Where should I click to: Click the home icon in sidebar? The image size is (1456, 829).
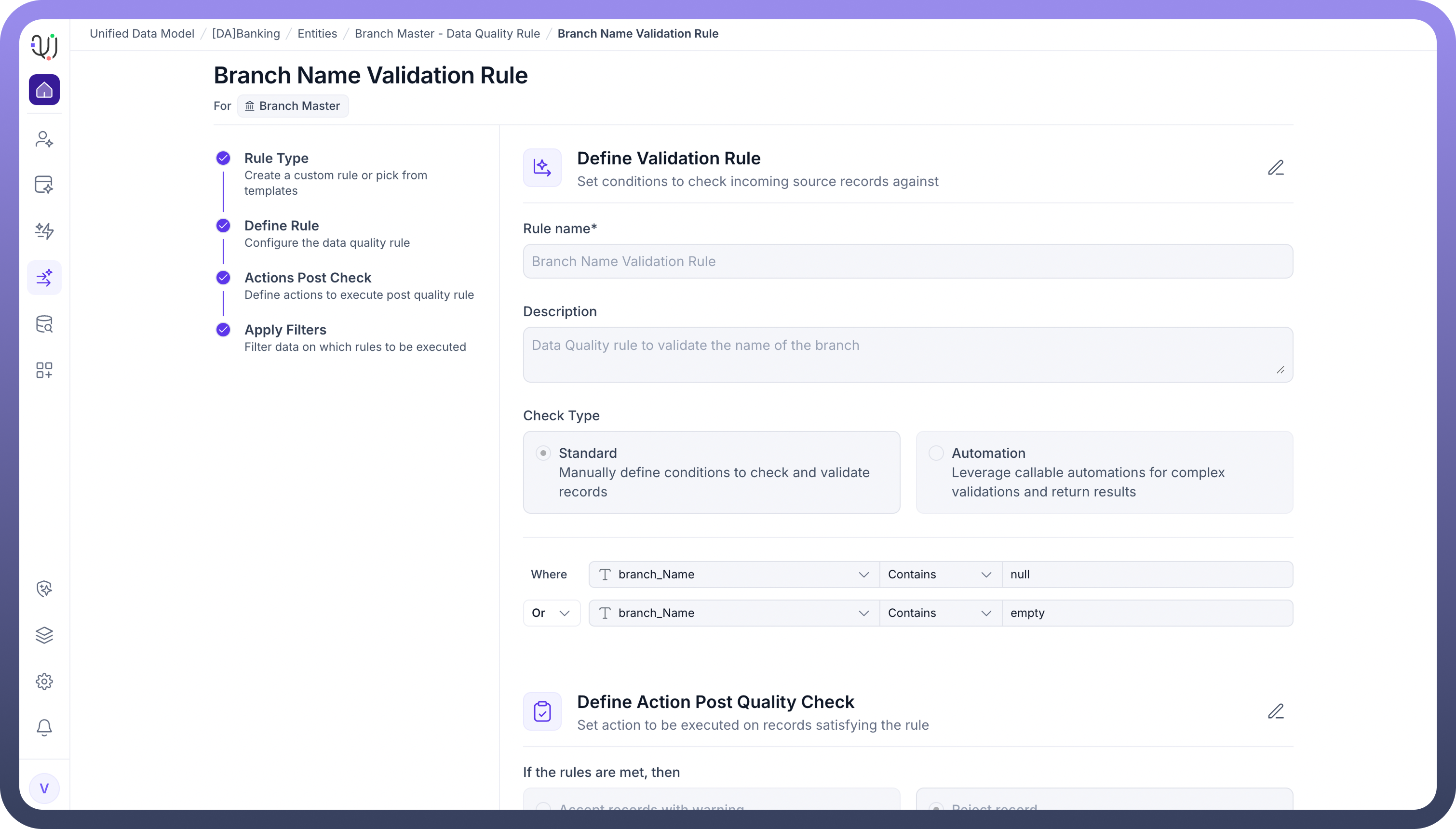[44, 90]
